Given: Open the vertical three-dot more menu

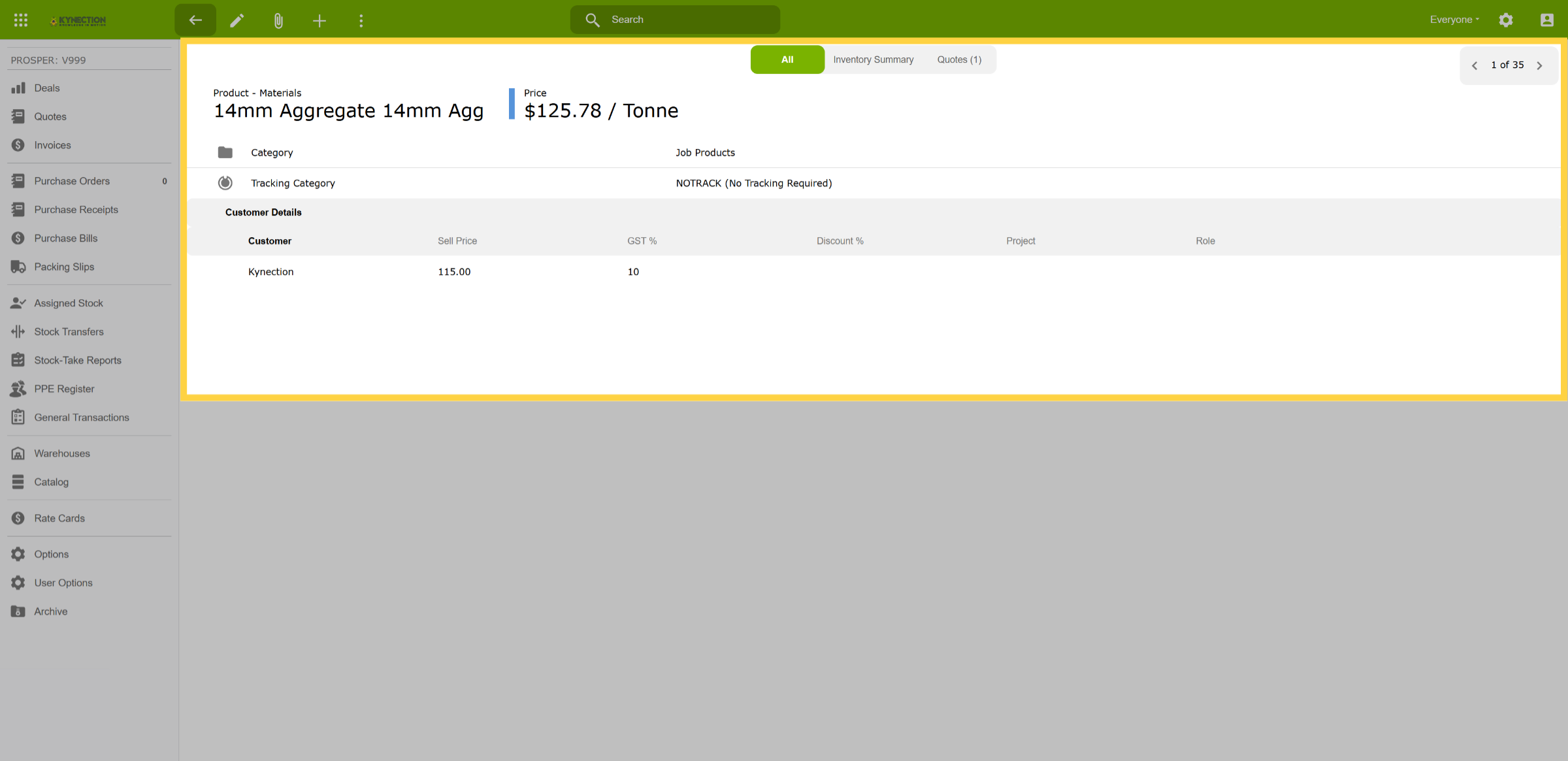Looking at the screenshot, I should tap(361, 20).
